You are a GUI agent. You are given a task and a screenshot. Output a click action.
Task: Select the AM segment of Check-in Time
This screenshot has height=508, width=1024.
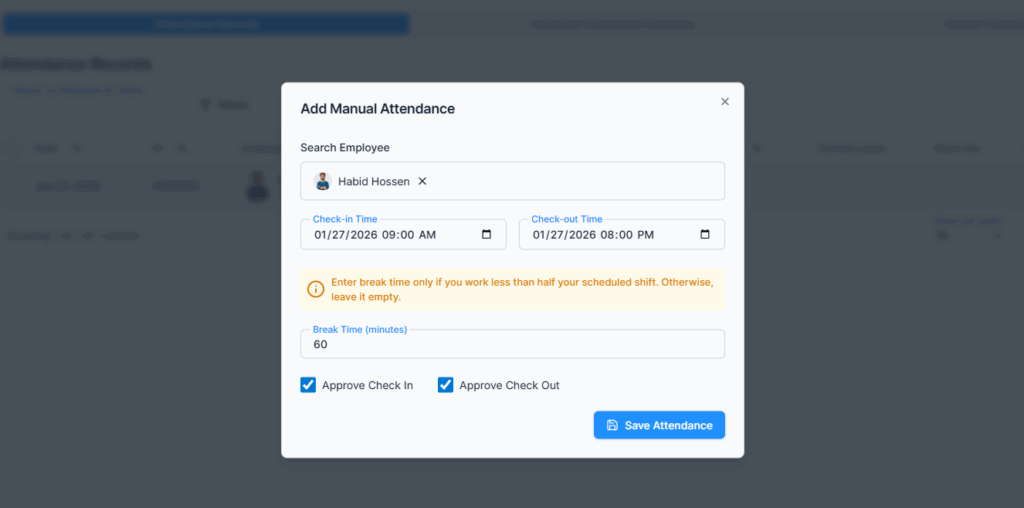point(427,235)
